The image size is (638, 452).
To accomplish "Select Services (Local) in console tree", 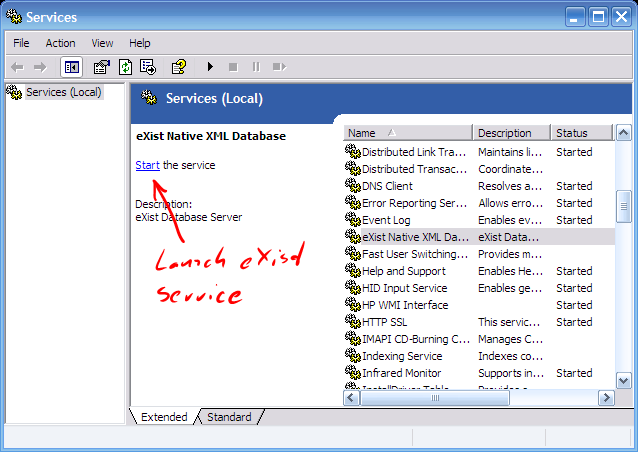I will tap(63, 92).
